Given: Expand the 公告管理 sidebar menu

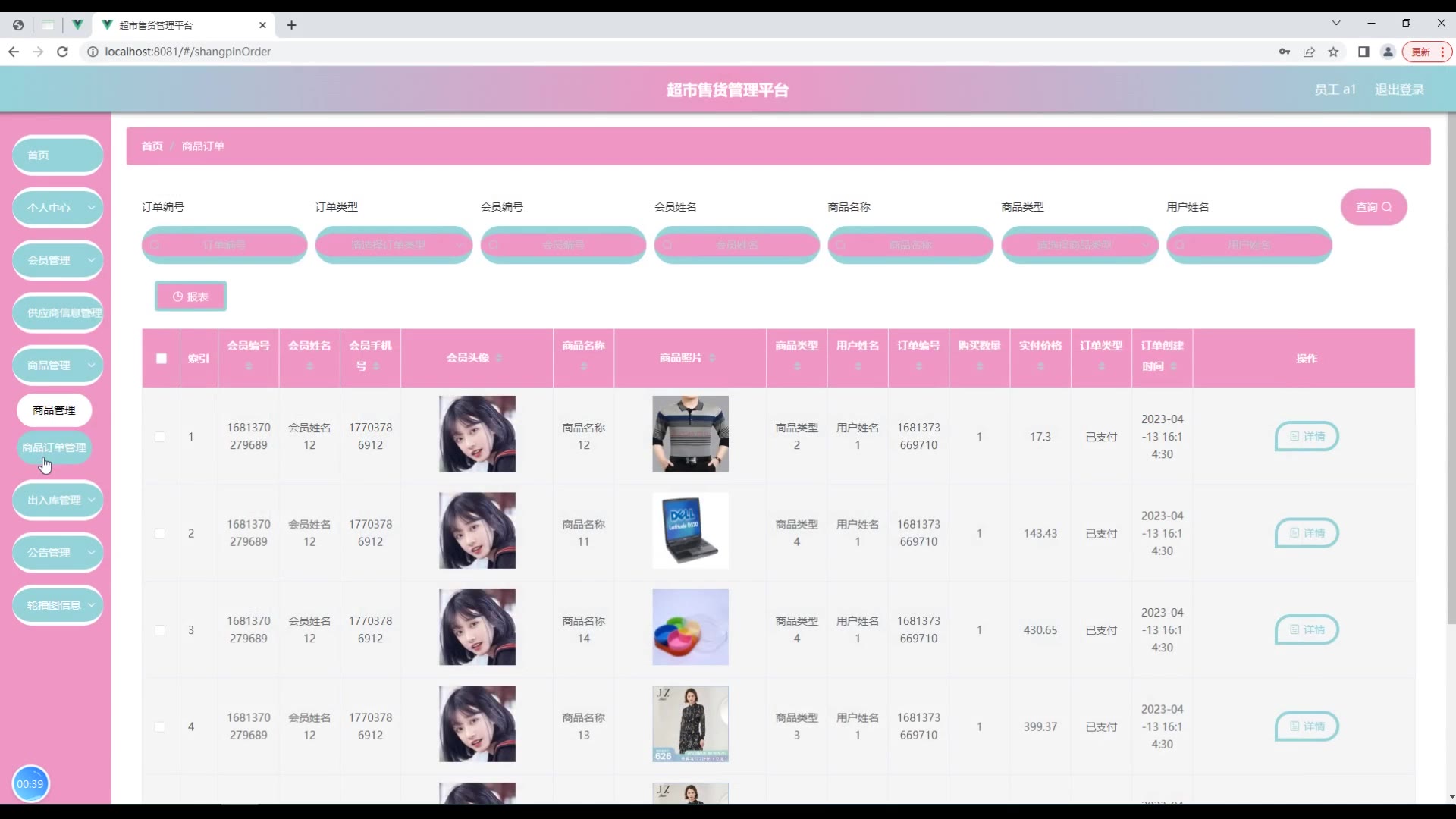Looking at the screenshot, I should [x=58, y=552].
